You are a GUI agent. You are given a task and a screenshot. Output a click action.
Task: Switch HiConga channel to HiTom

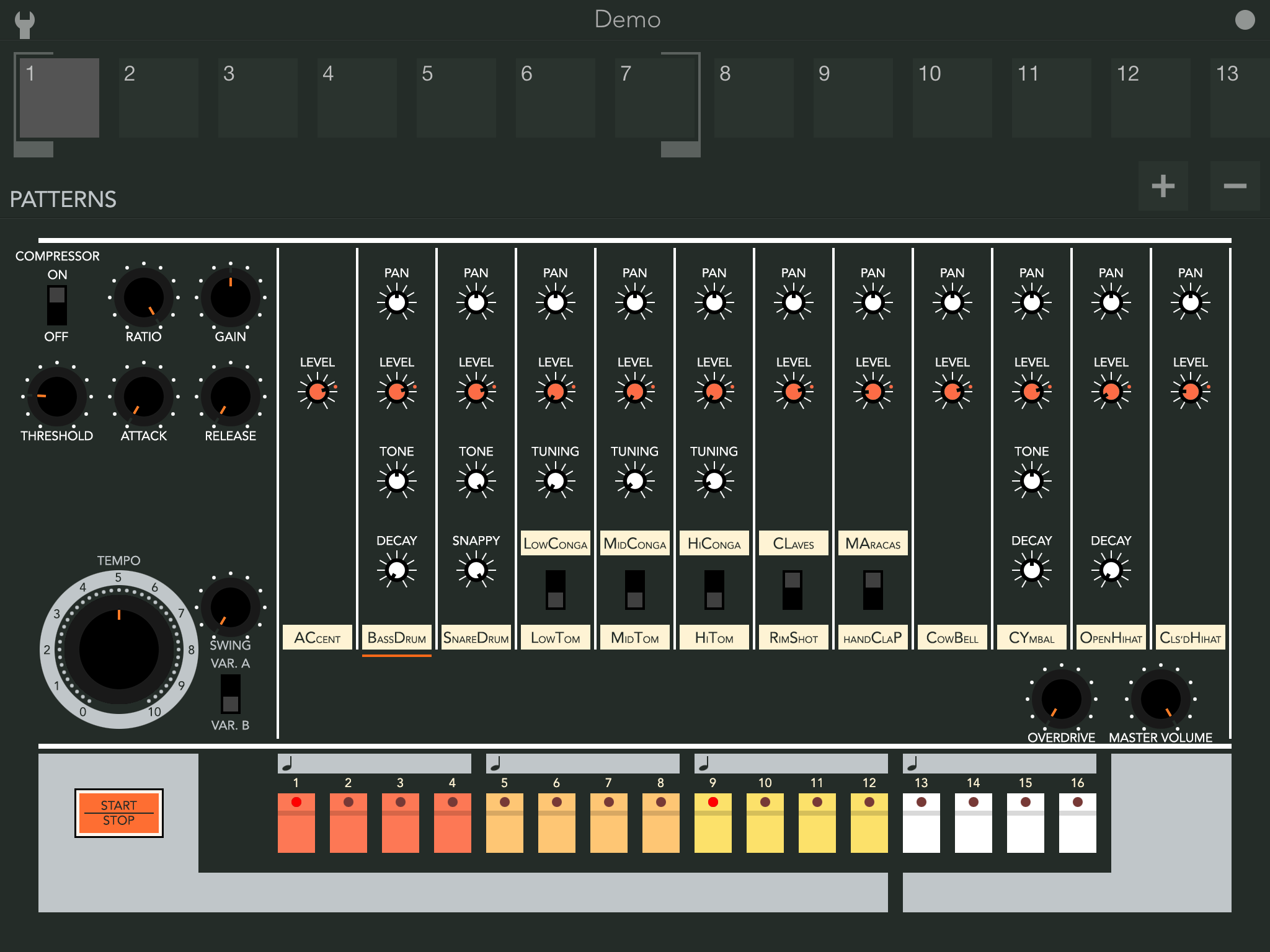[714, 590]
